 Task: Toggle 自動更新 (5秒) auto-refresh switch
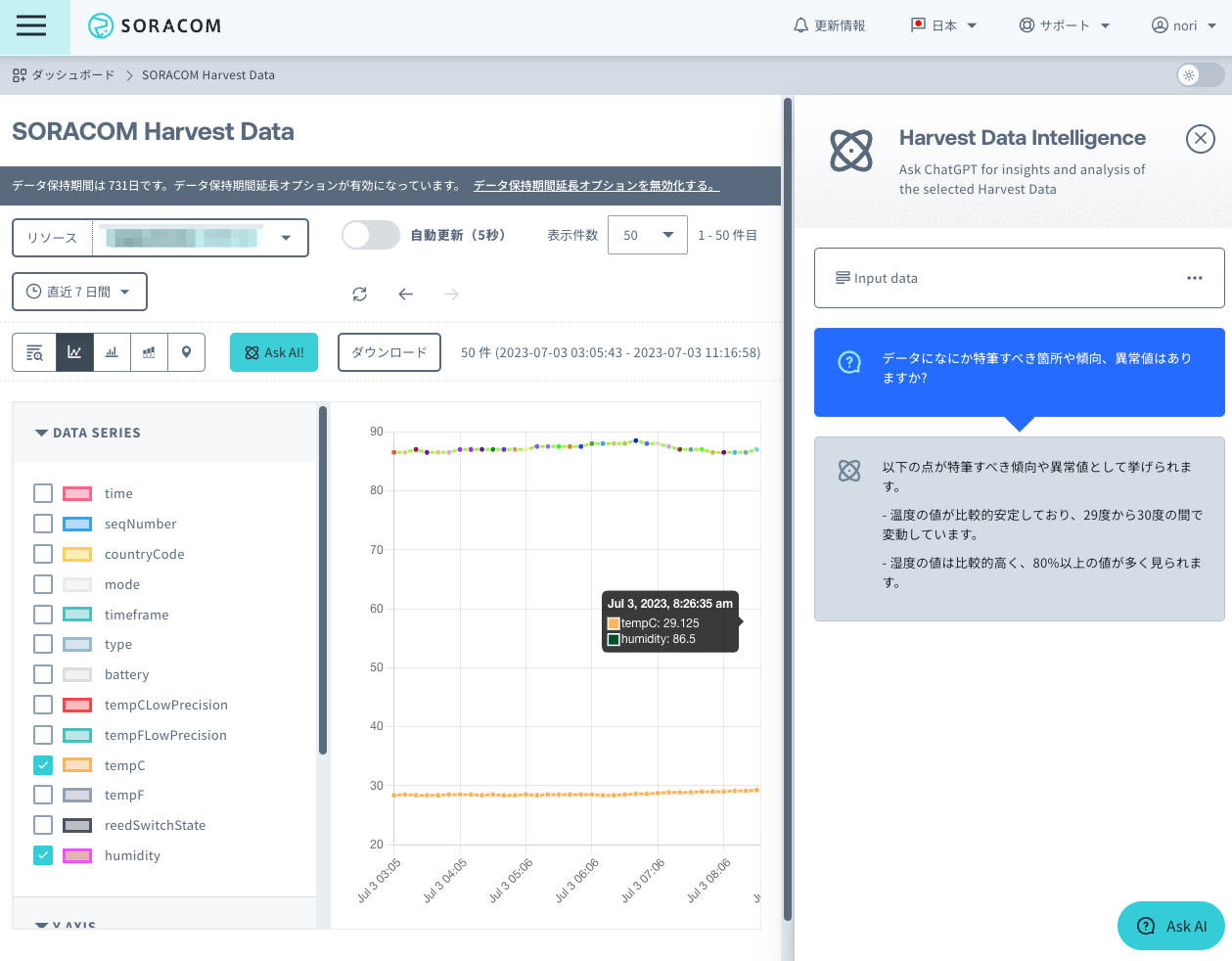point(371,235)
